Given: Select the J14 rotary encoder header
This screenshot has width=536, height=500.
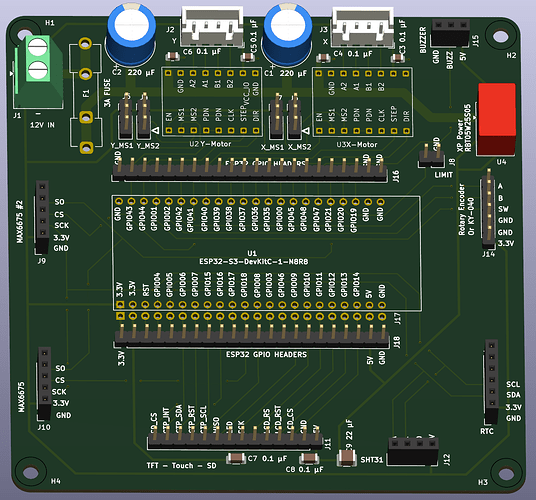Looking at the screenshot, I should (488, 208).
